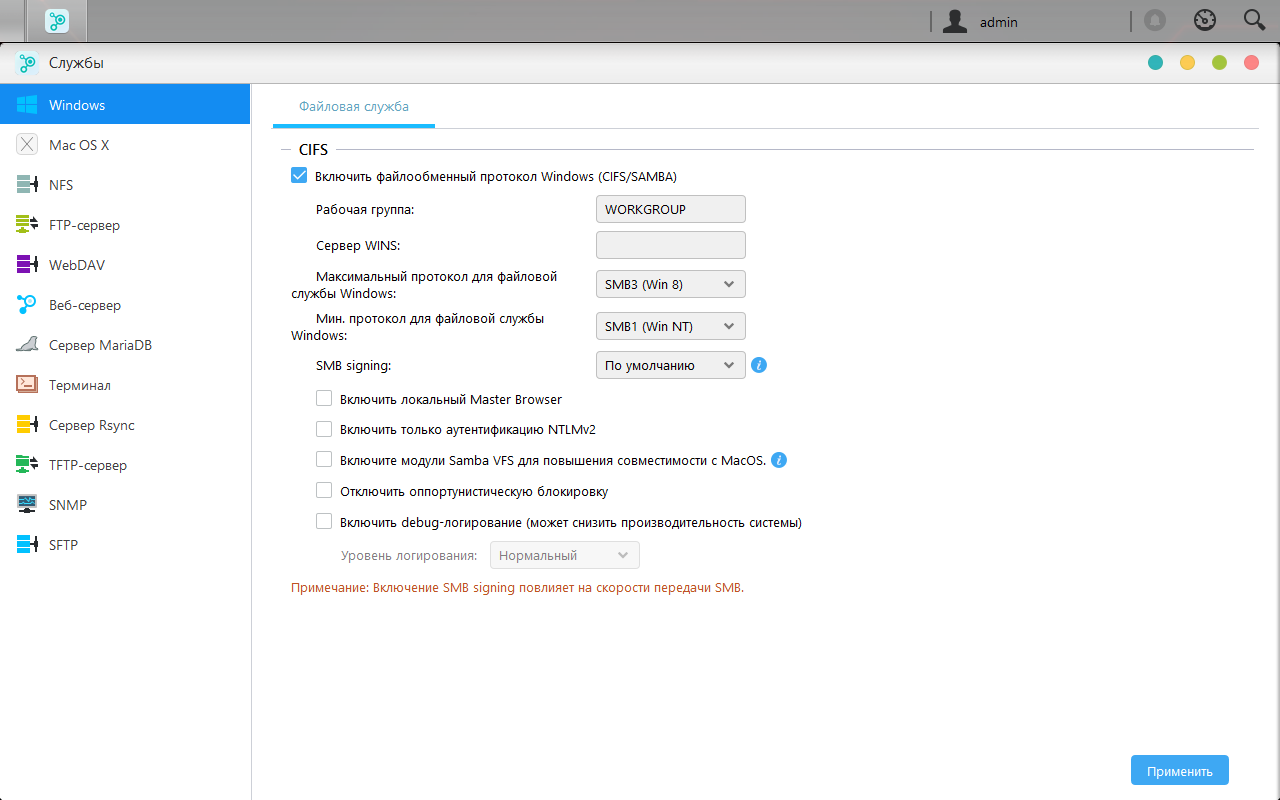The width and height of the screenshot is (1280, 800).
Task: Click the teal window control dot
Action: coord(1155,63)
